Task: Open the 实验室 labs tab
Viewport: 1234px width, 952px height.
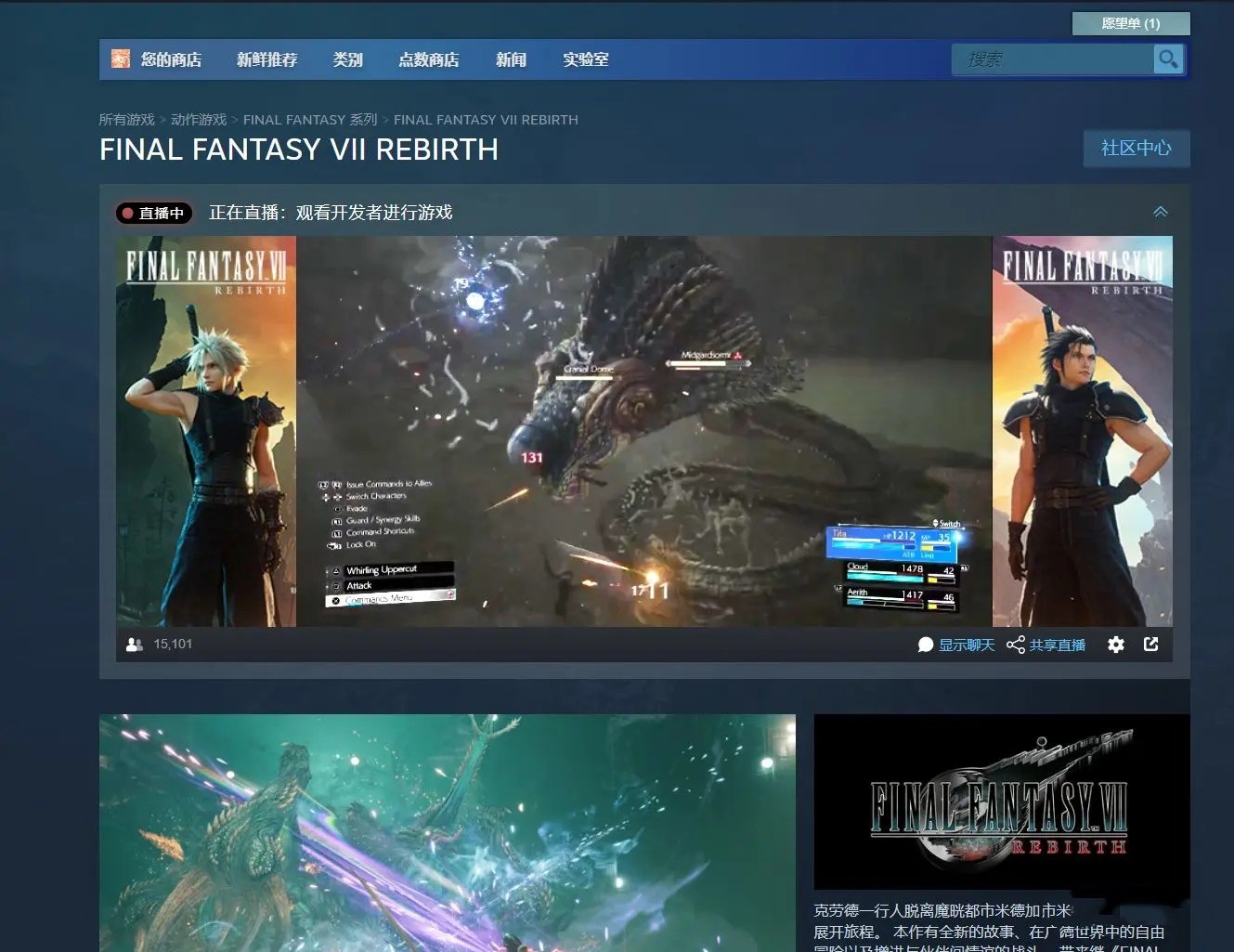Action: [x=586, y=59]
